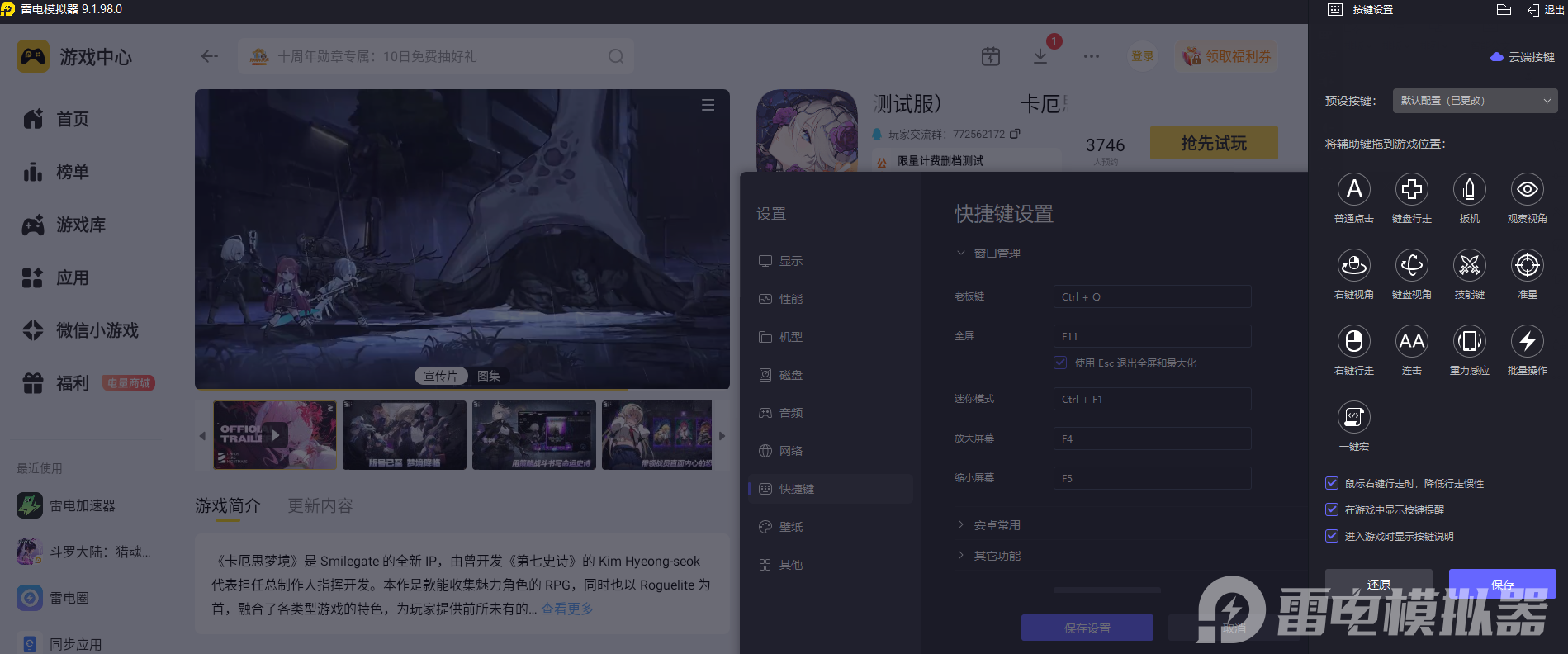This screenshot has height=654, width=1568.
Task: Open the video player hamburger menu
Action: coord(708,105)
